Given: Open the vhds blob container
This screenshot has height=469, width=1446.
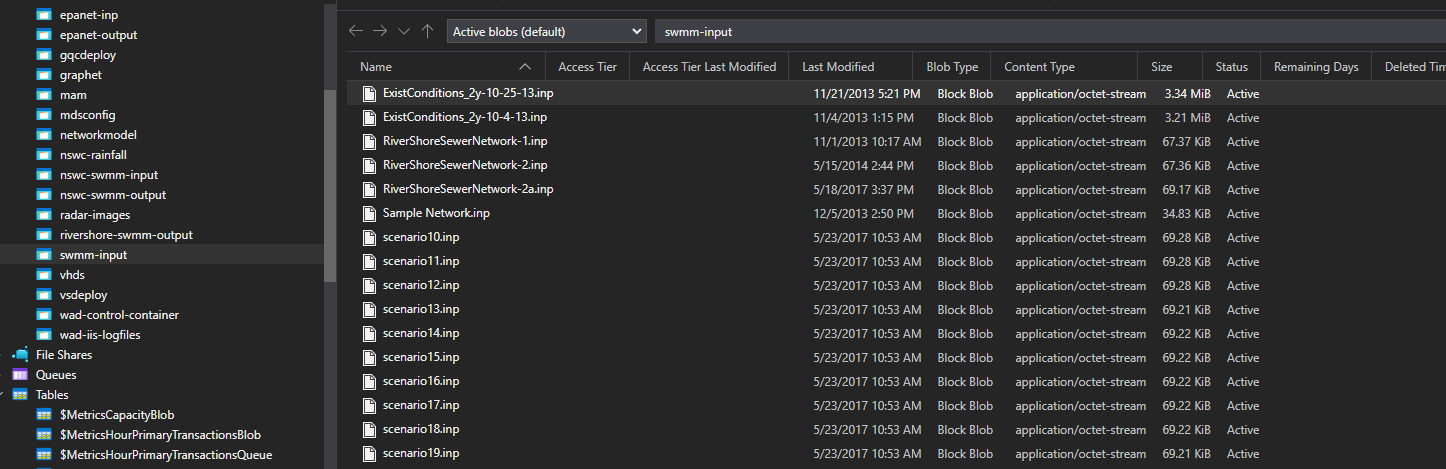Looking at the screenshot, I should pyautogui.click(x=72, y=275).
